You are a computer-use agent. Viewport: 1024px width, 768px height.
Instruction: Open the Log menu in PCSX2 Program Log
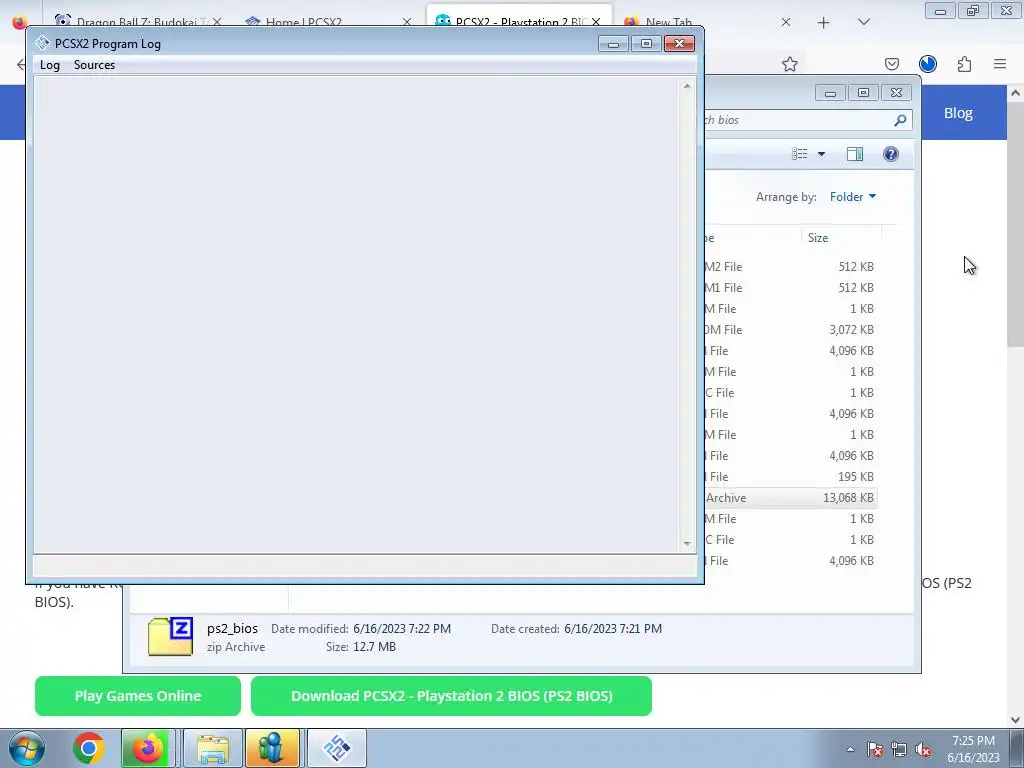pyautogui.click(x=50, y=65)
